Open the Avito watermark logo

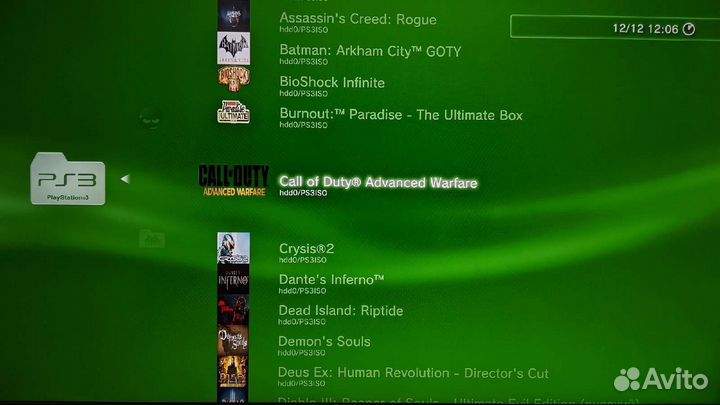tap(661, 379)
